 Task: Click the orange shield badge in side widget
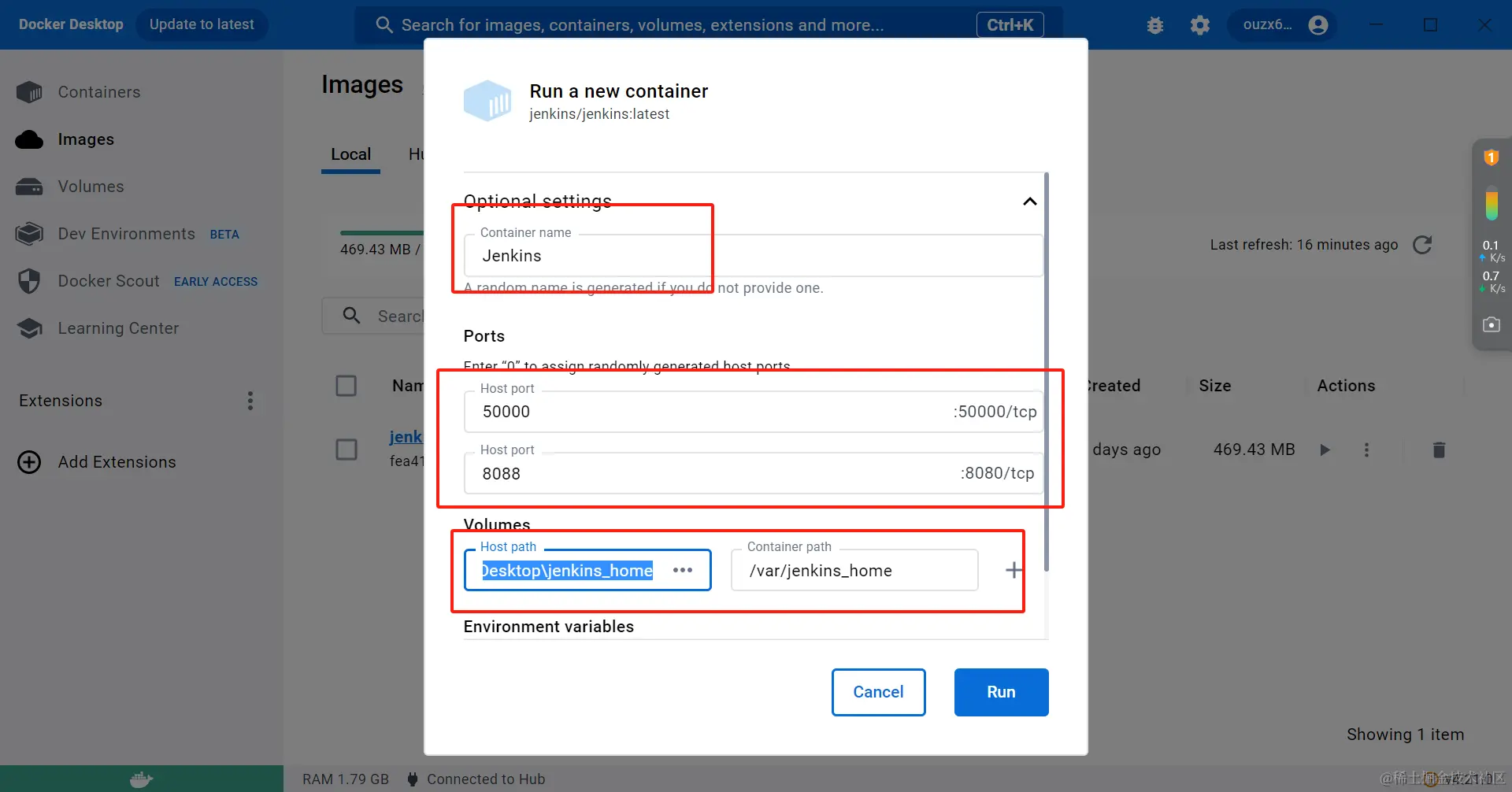click(x=1491, y=157)
